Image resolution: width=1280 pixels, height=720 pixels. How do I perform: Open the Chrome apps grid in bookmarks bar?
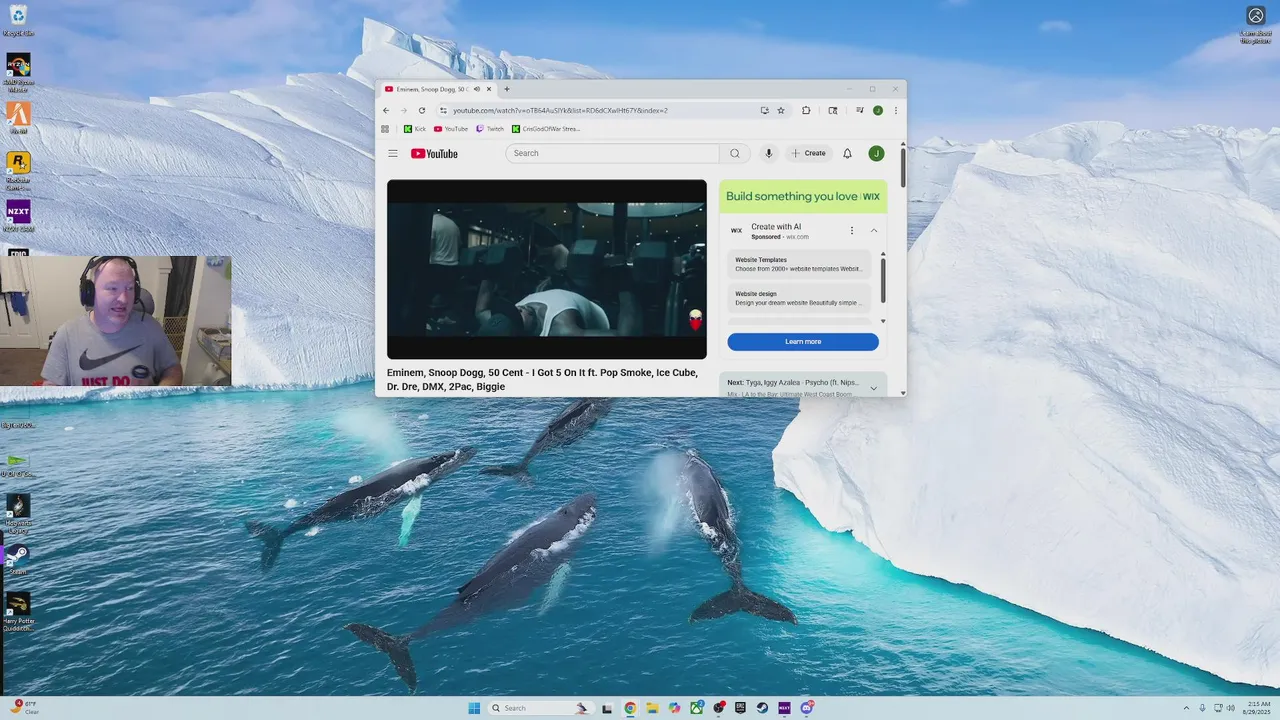pyautogui.click(x=385, y=129)
